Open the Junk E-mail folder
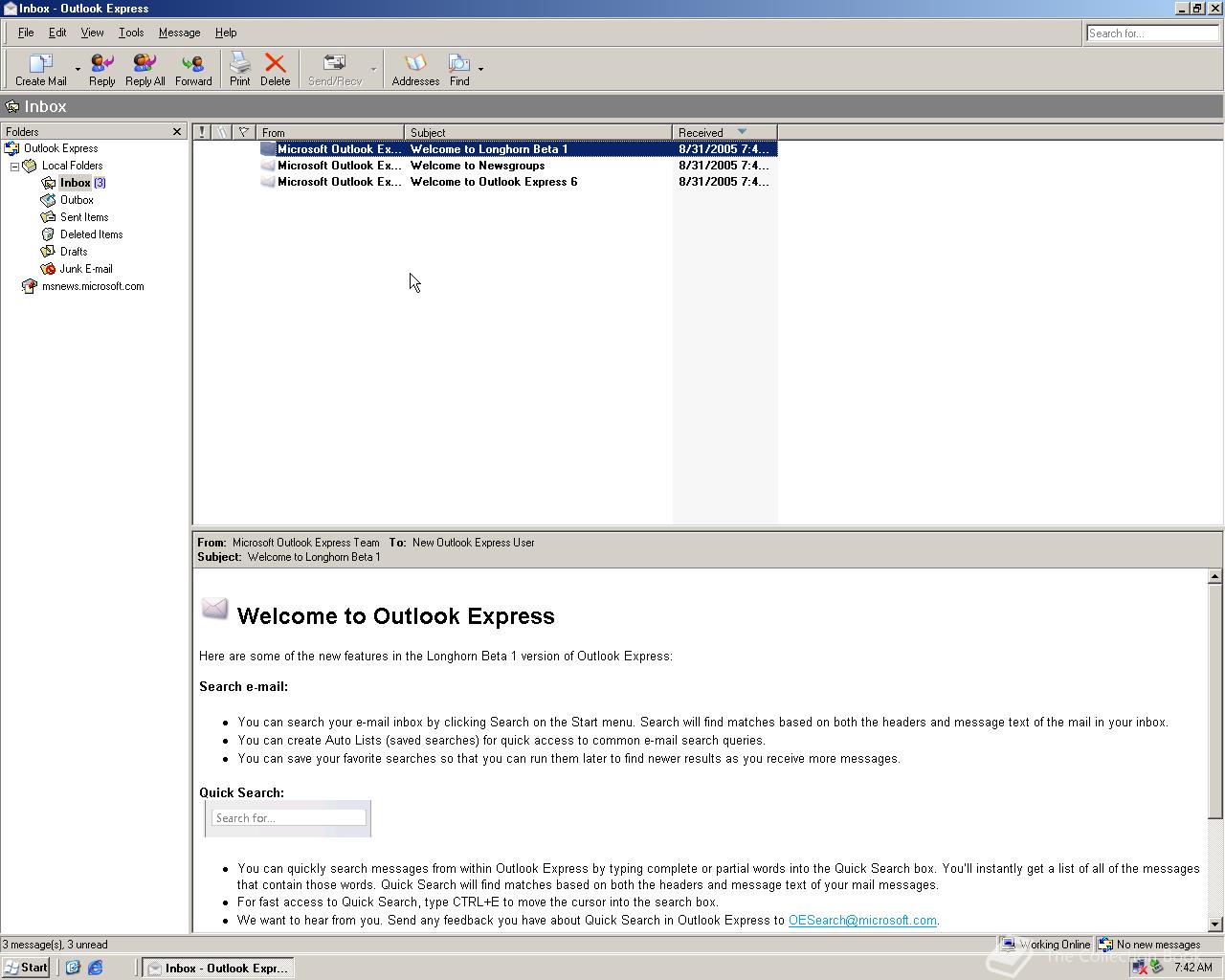Viewport: 1225px width, 980px height. pos(86,269)
